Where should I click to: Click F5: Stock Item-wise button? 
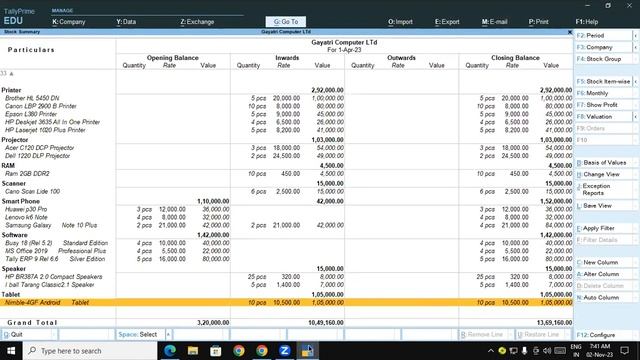click(x=604, y=82)
